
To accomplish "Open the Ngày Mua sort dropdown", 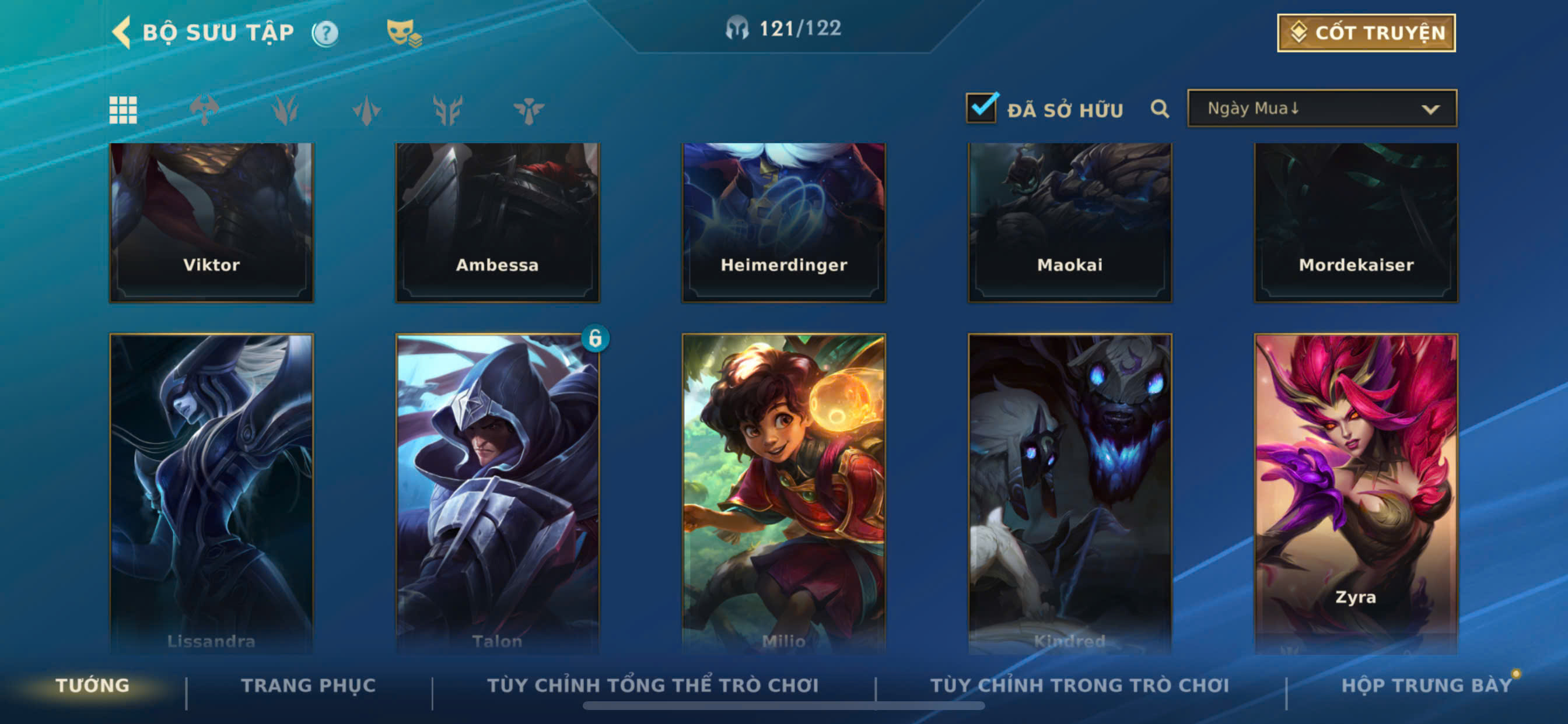I will click(x=1321, y=108).
